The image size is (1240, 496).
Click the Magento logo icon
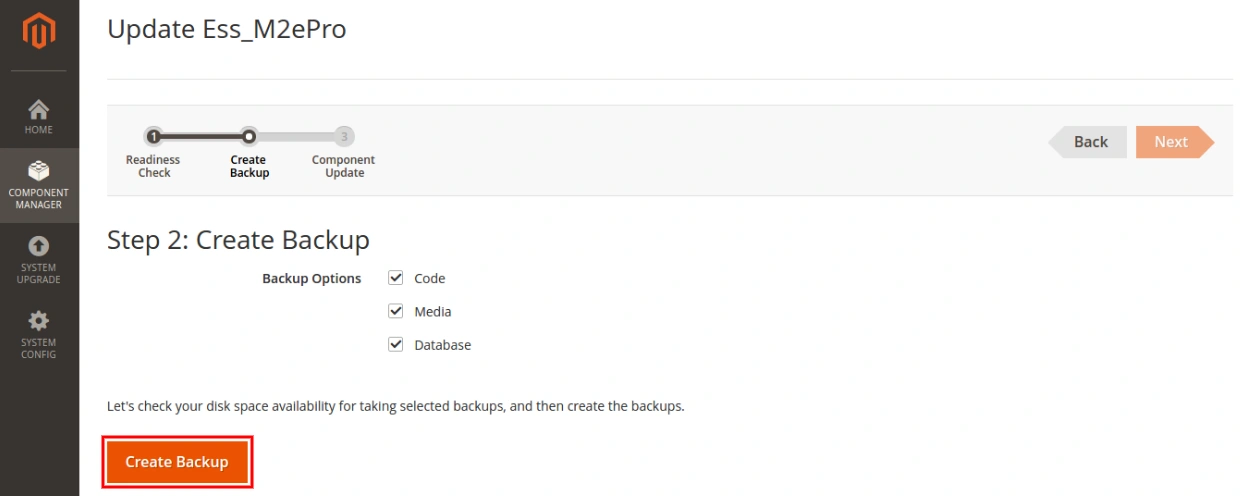[x=39, y=31]
